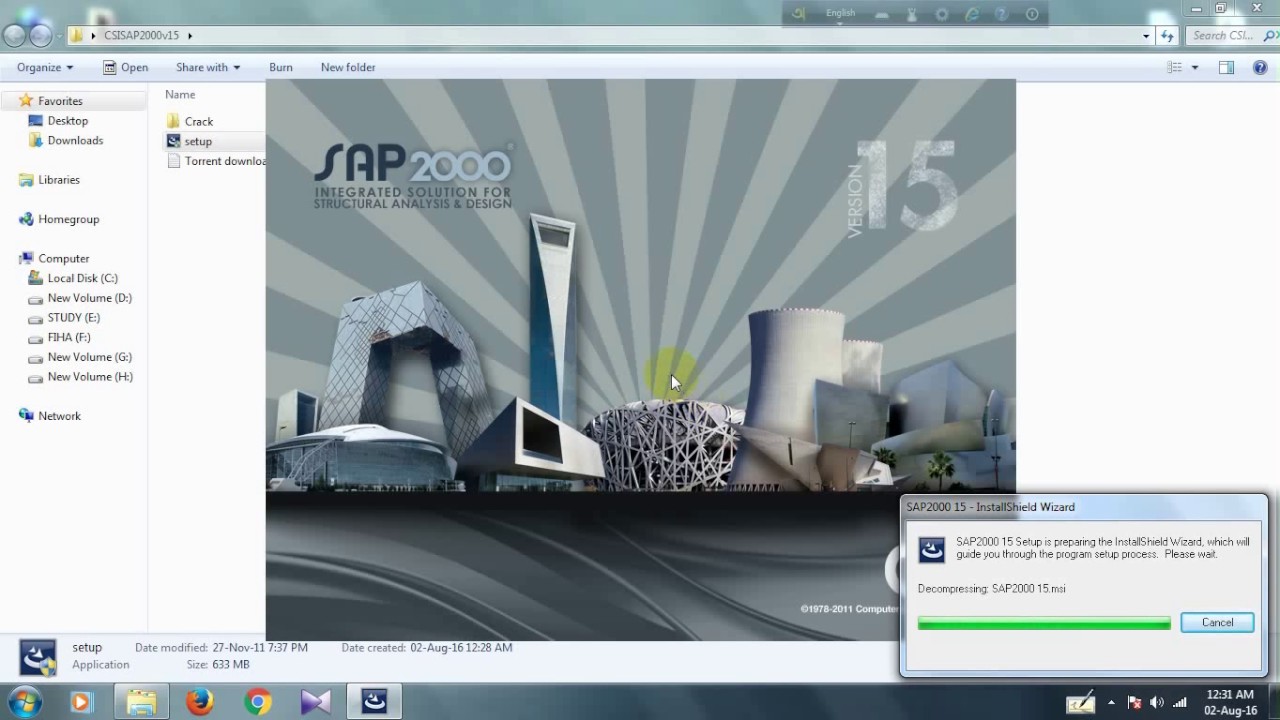Open network signal tray icon

coord(1180,703)
